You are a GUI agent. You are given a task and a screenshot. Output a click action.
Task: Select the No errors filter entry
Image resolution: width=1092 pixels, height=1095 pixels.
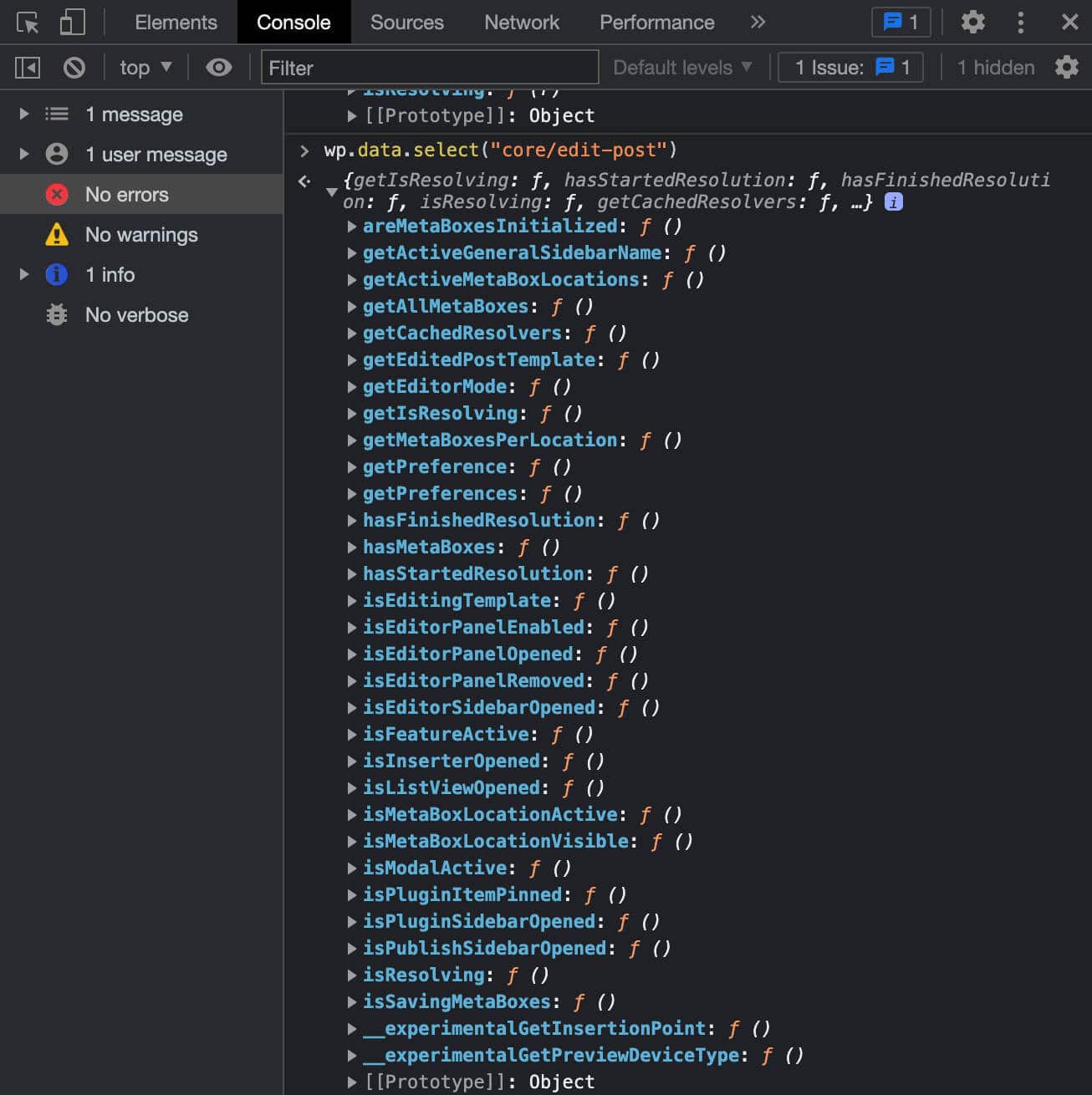[127, 194]
